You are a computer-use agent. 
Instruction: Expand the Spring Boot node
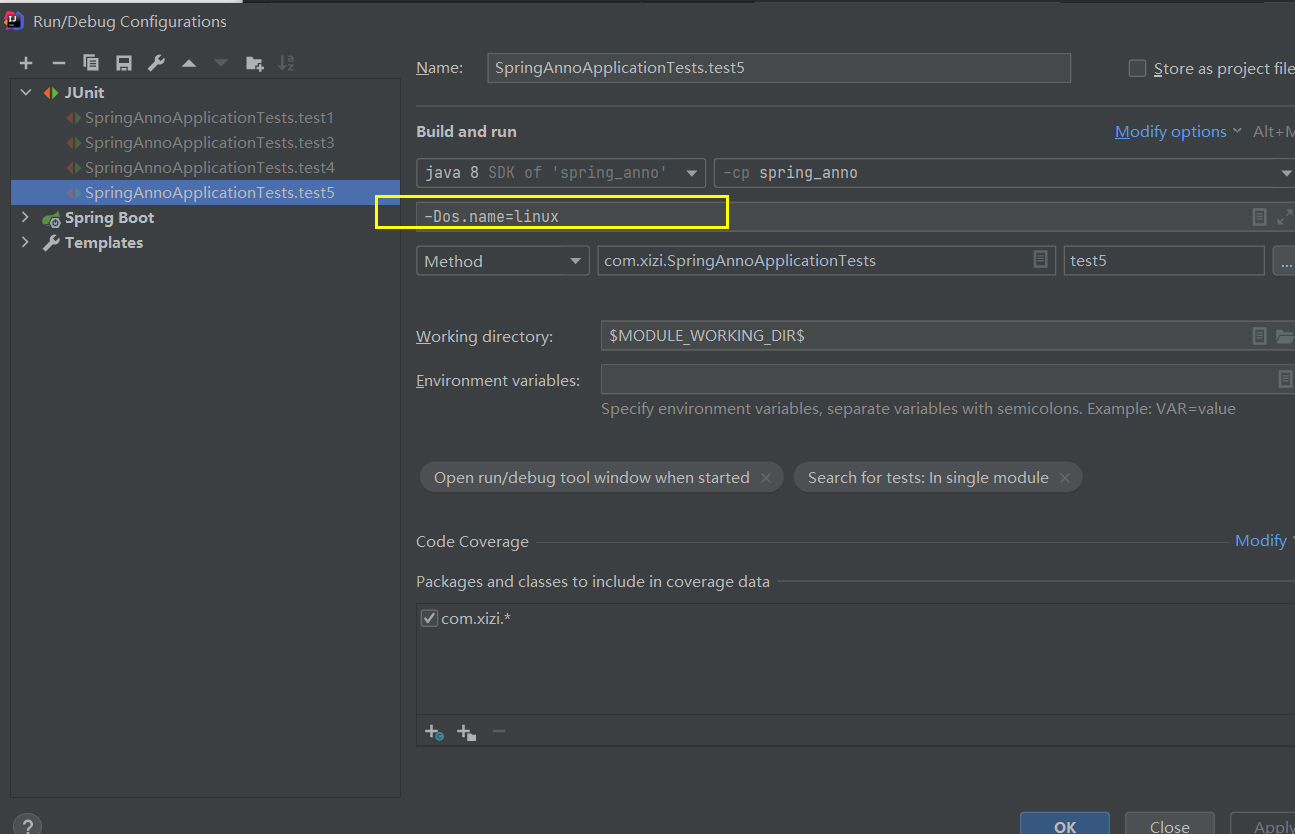[x=25, y=217]
